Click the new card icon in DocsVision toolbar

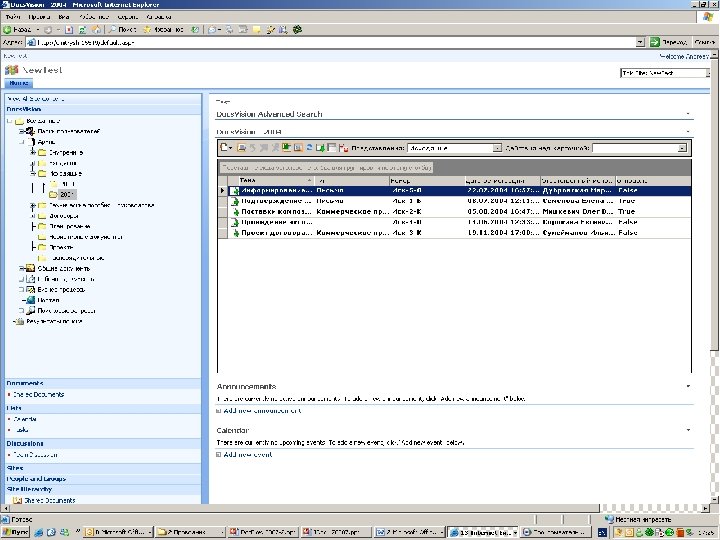coord(225,148)
